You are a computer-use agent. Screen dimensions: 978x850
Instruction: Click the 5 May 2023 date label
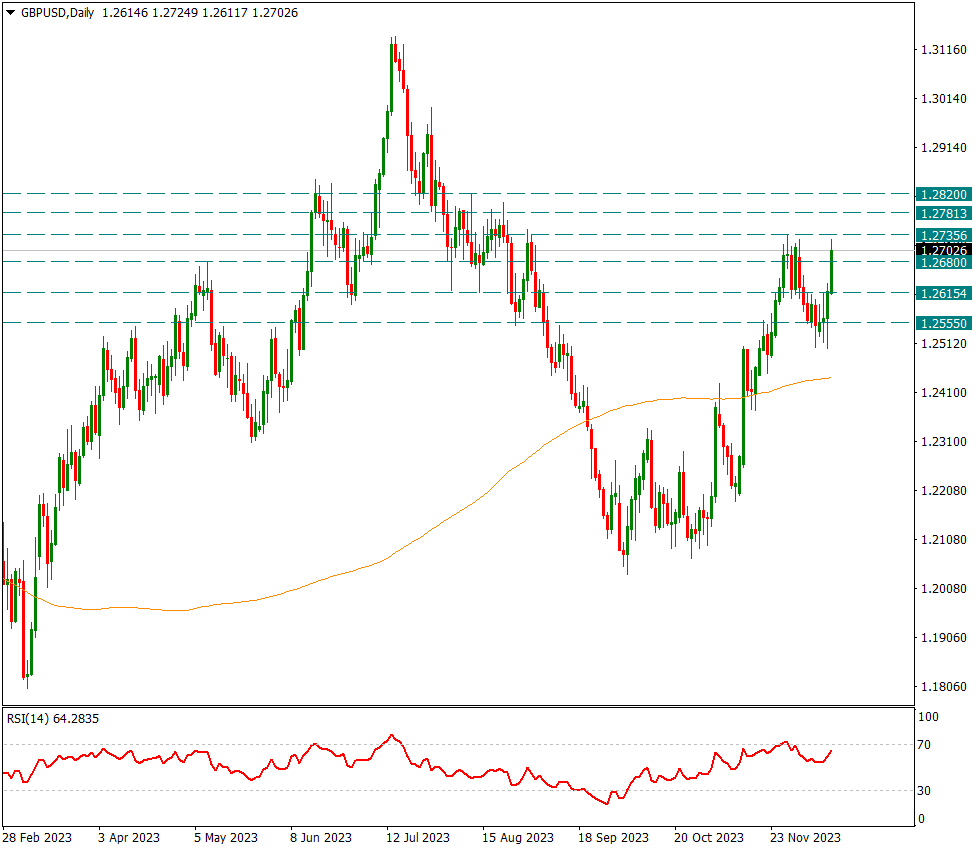(x=226, y=838)
